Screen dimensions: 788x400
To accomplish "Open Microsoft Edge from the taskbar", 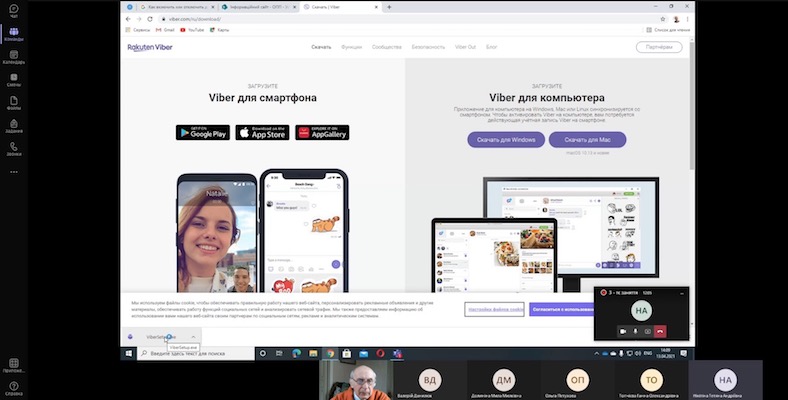I will pos(297,354).
